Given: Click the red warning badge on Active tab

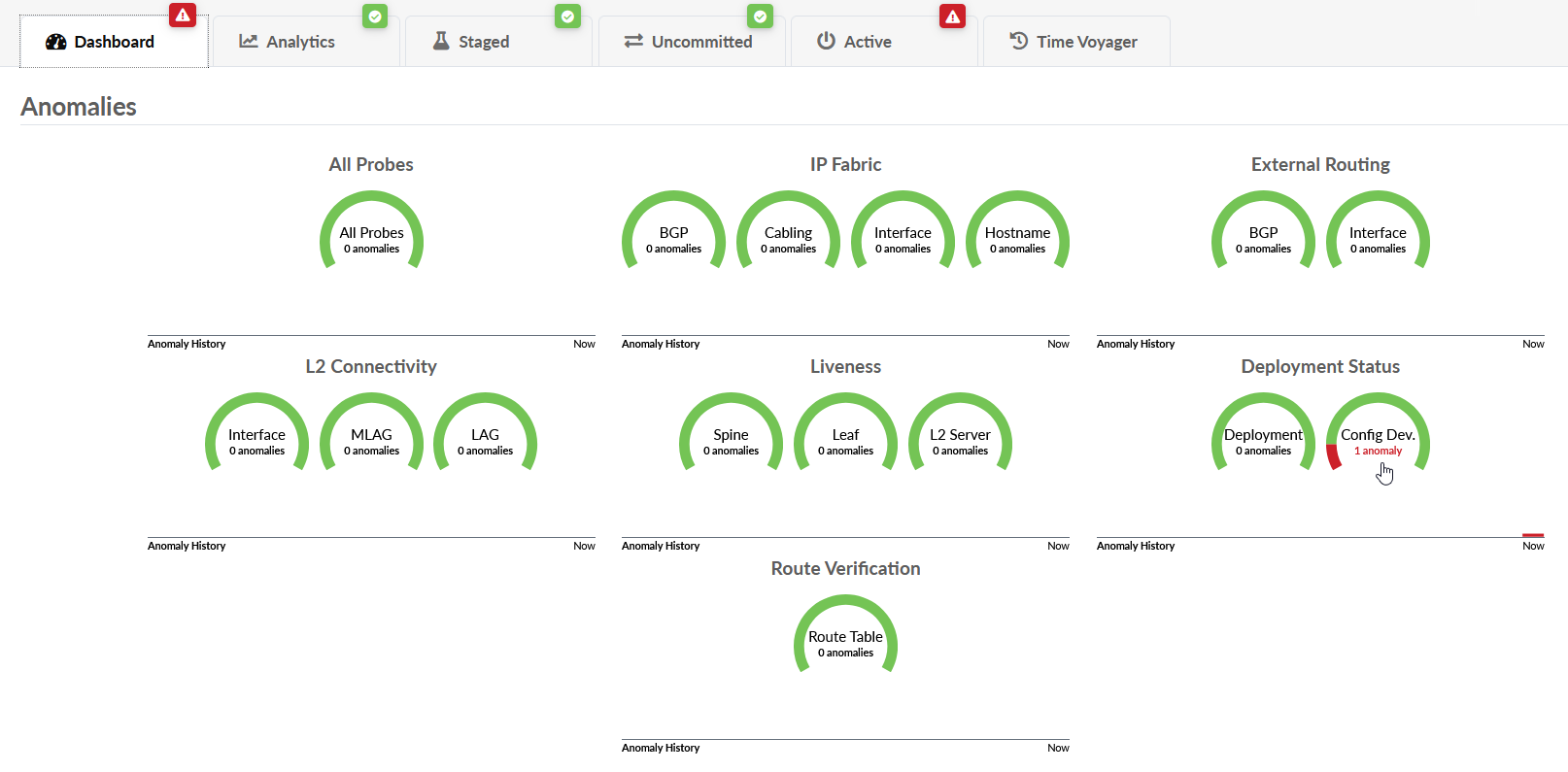Looking at the screenshot, I should point(953,16).
